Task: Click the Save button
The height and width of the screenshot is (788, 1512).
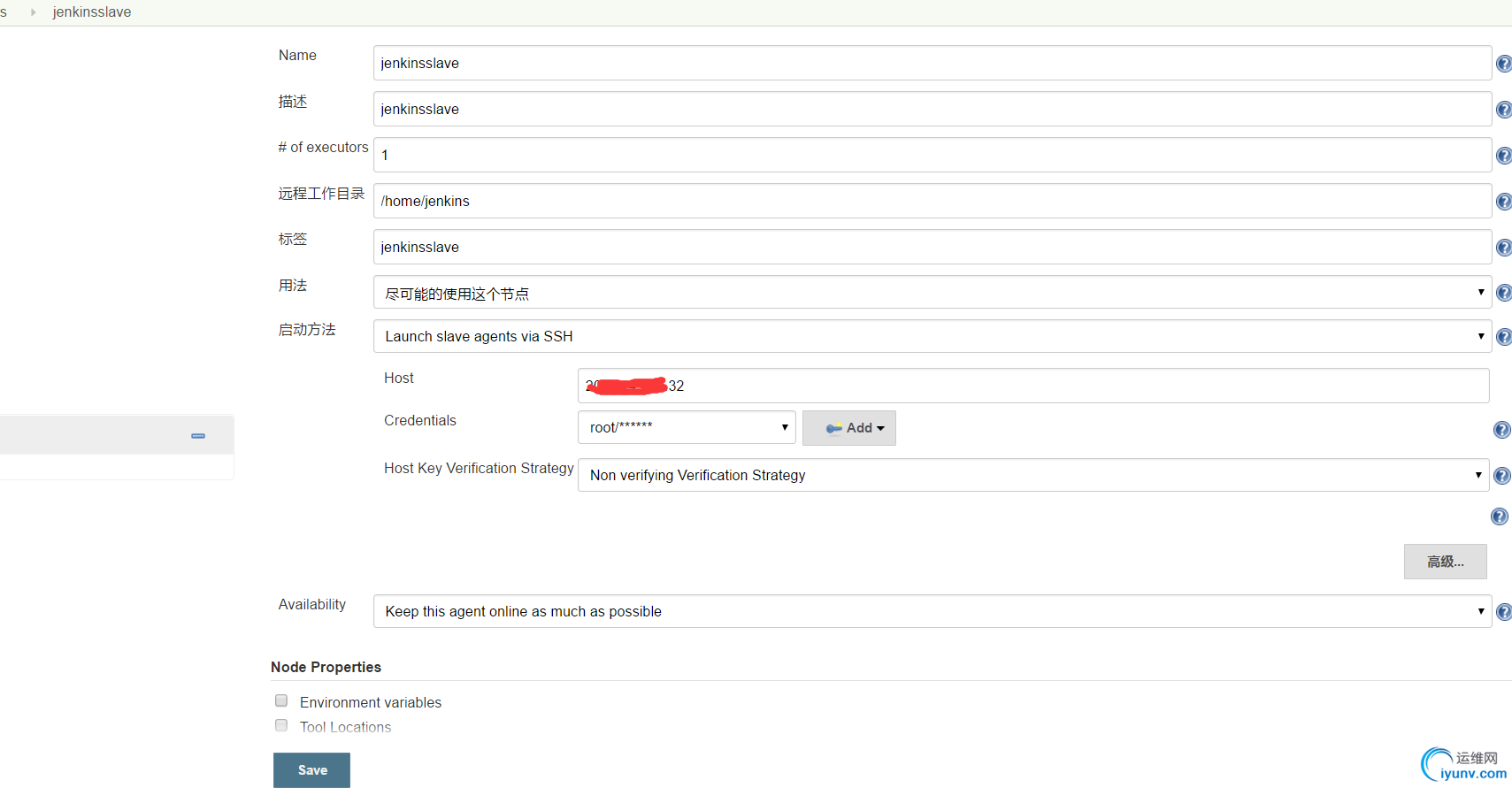Action: [x=311, y=770]
